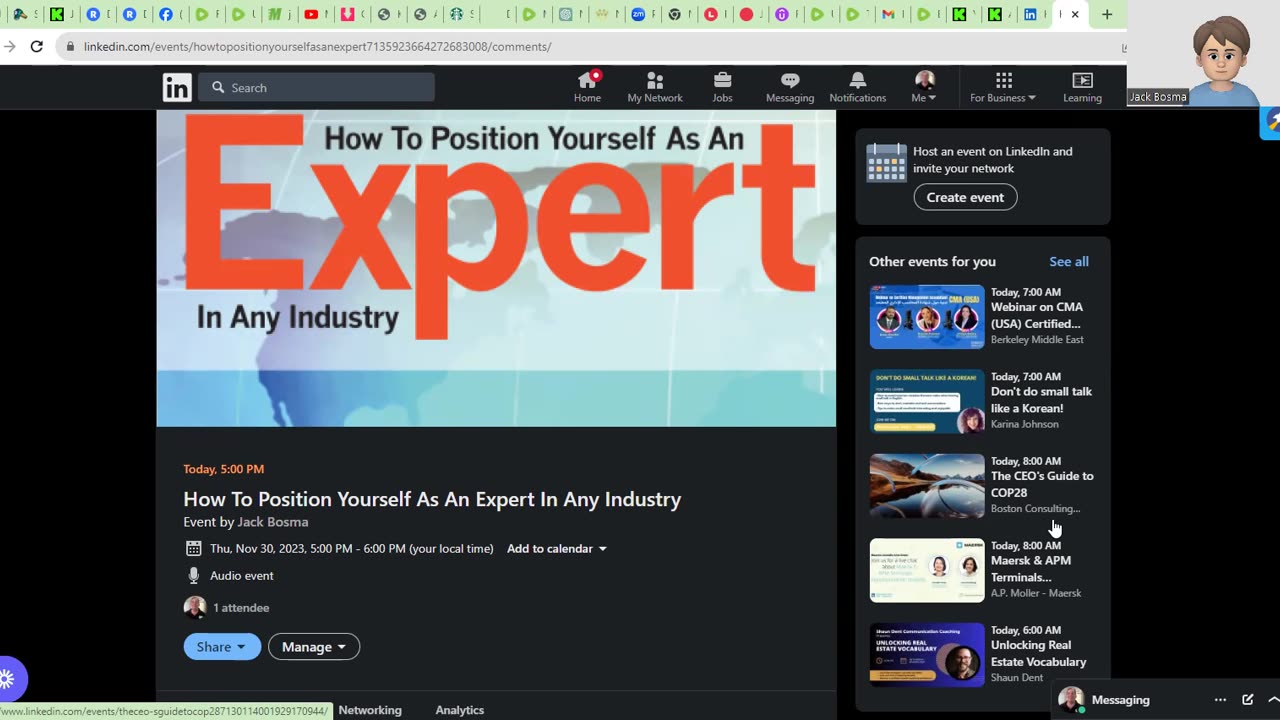This screenshot has height=720, width=1280.
Task: Click the Today, 5:00 PM text
Action: 224,469
